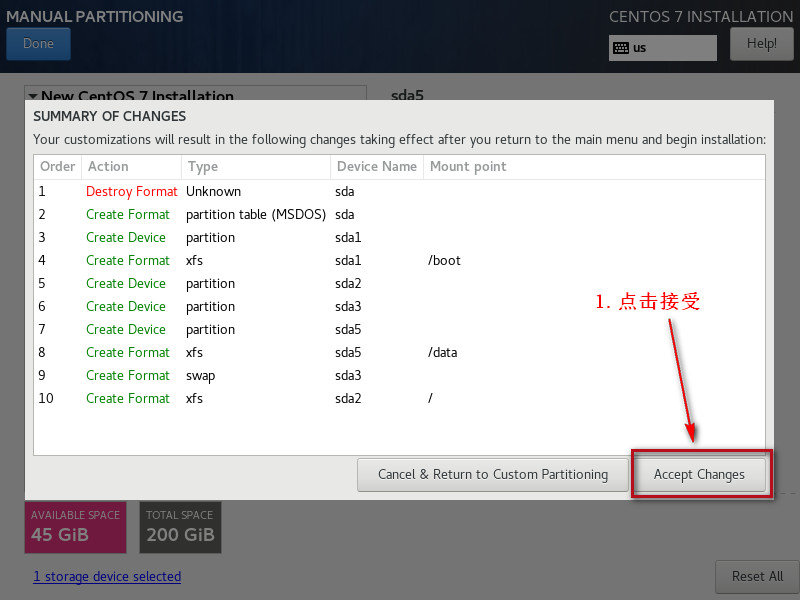Collapse the New CentOS 7 Installation expander

(33, 96)
